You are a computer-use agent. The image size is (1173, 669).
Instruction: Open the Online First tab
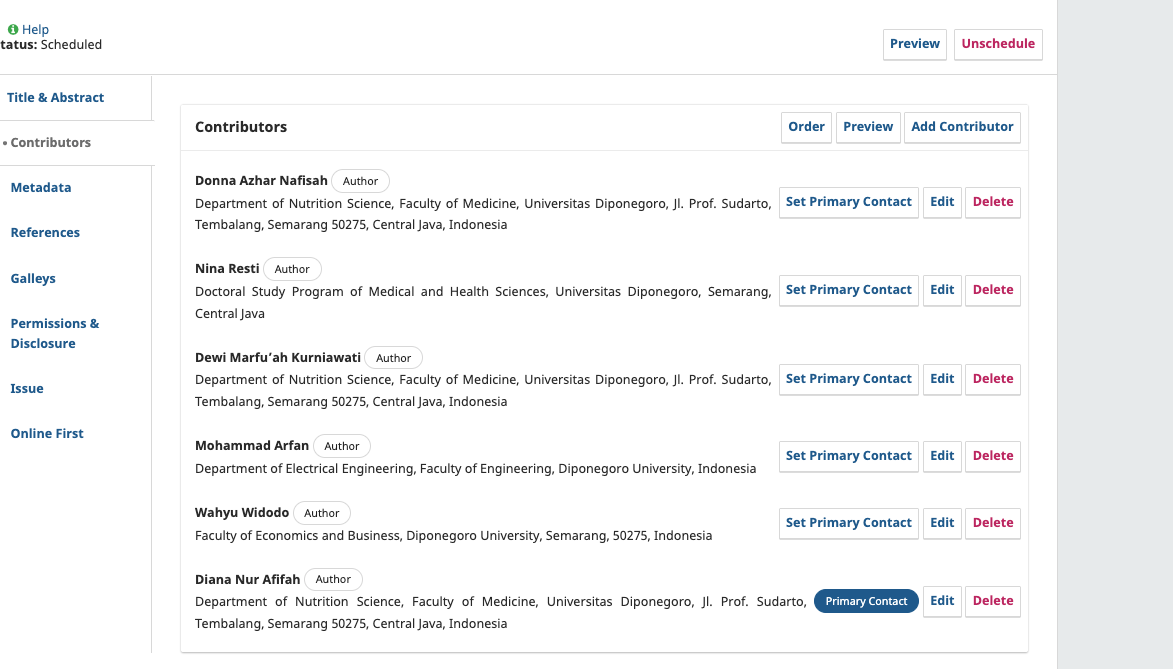47,434
